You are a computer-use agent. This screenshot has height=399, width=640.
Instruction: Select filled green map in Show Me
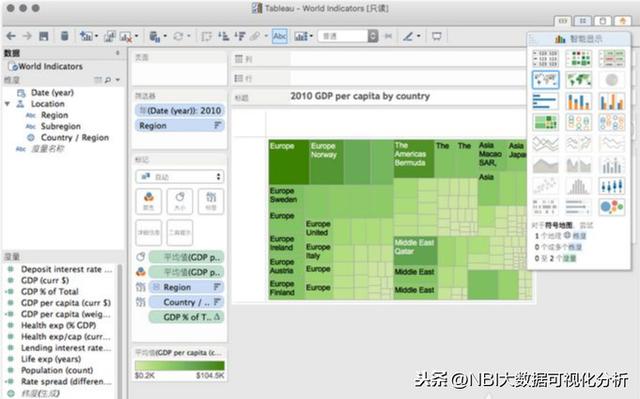[x=579, y=80]
